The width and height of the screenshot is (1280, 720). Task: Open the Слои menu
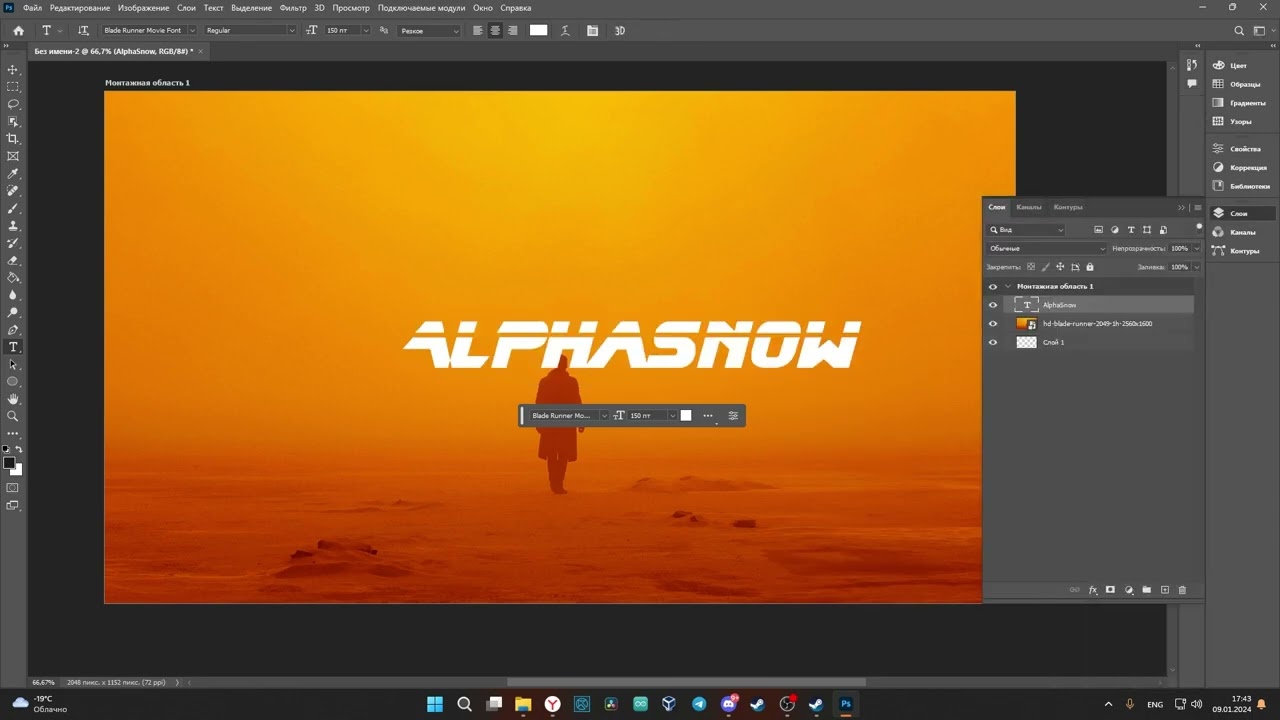[x=186, y=7]
